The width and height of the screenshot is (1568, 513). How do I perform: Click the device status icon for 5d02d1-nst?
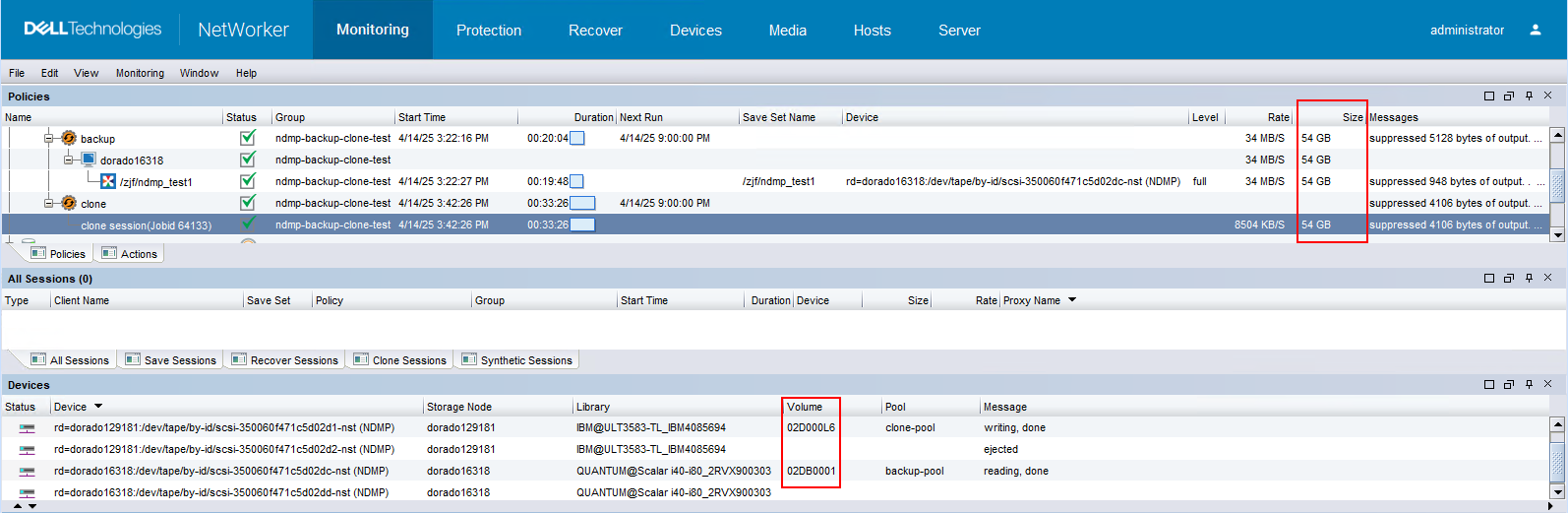tap(27, 428)
